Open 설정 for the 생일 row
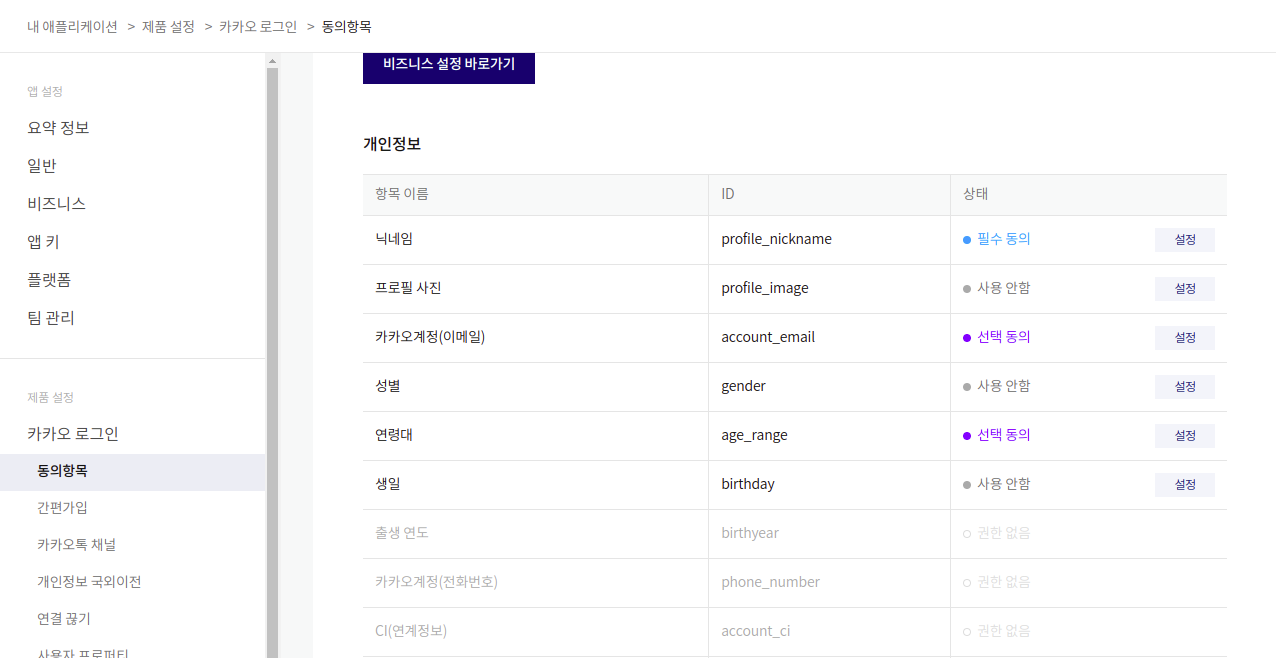1276x658 pixels. coord(1184,485)
